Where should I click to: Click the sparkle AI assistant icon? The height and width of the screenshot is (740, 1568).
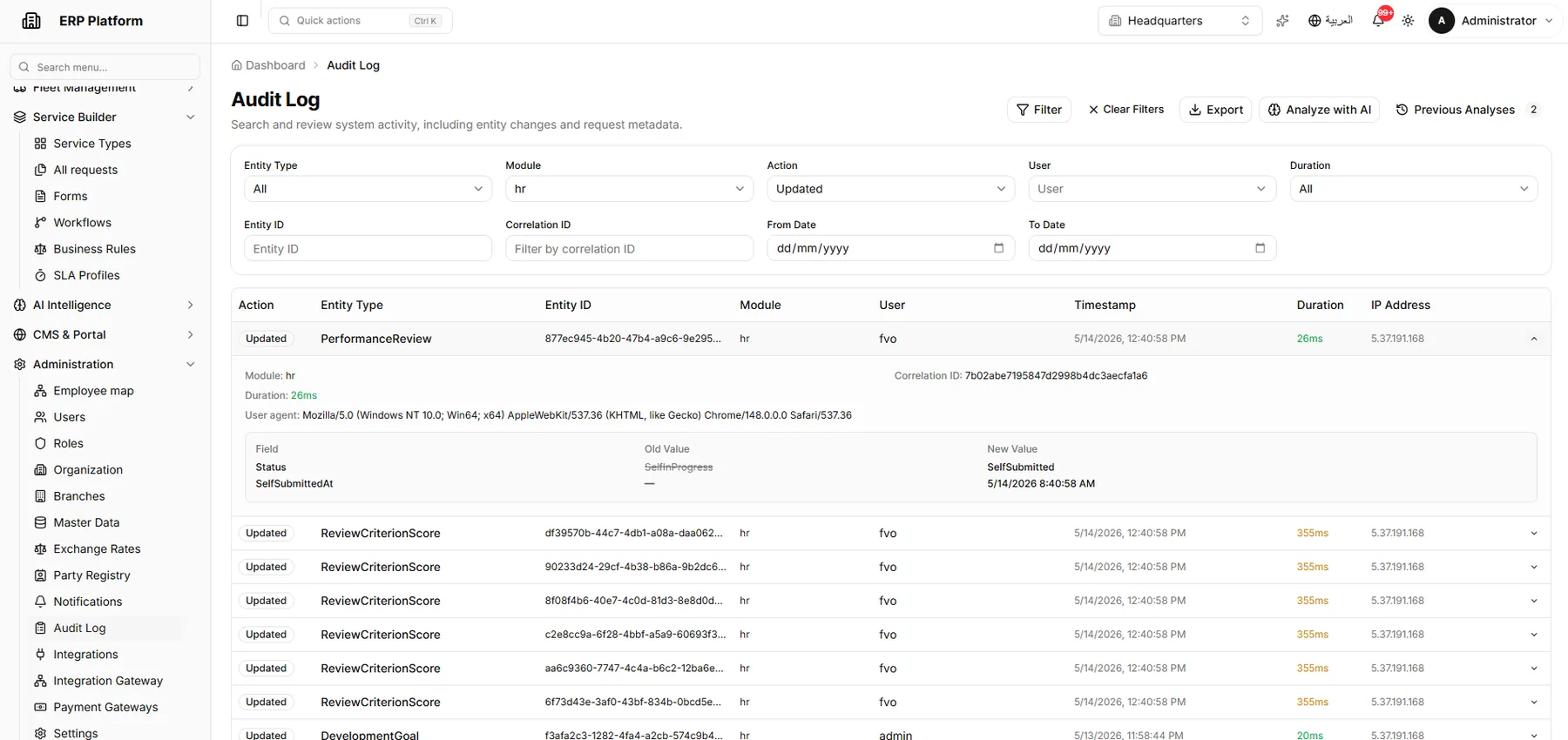(x=1282, y=21)
